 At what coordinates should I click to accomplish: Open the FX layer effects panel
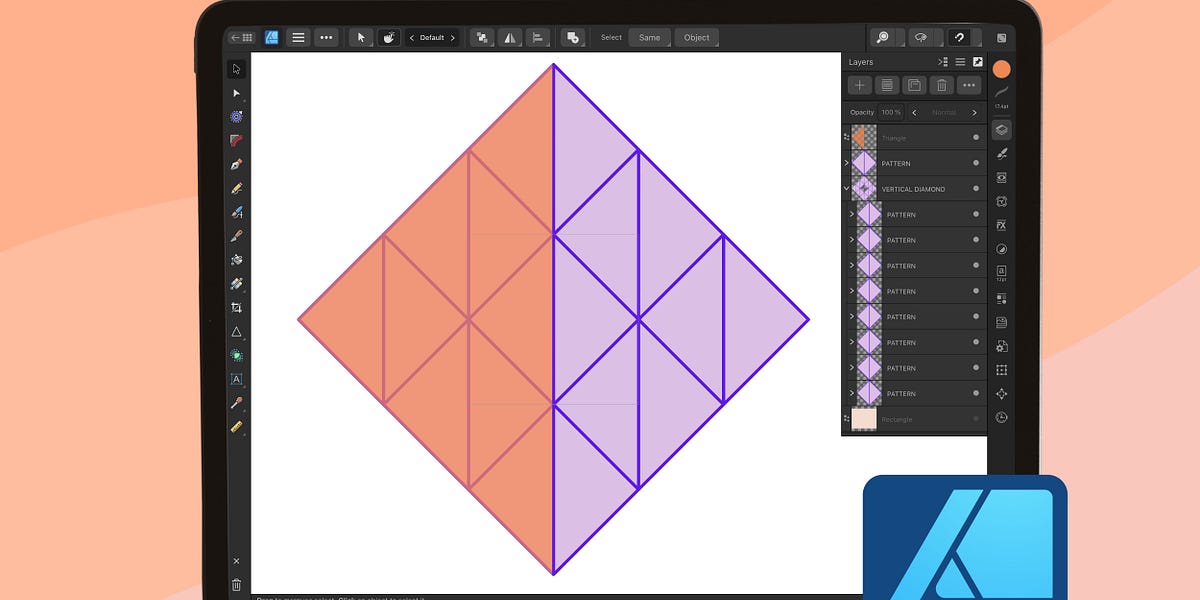[x=1001, y=225]
